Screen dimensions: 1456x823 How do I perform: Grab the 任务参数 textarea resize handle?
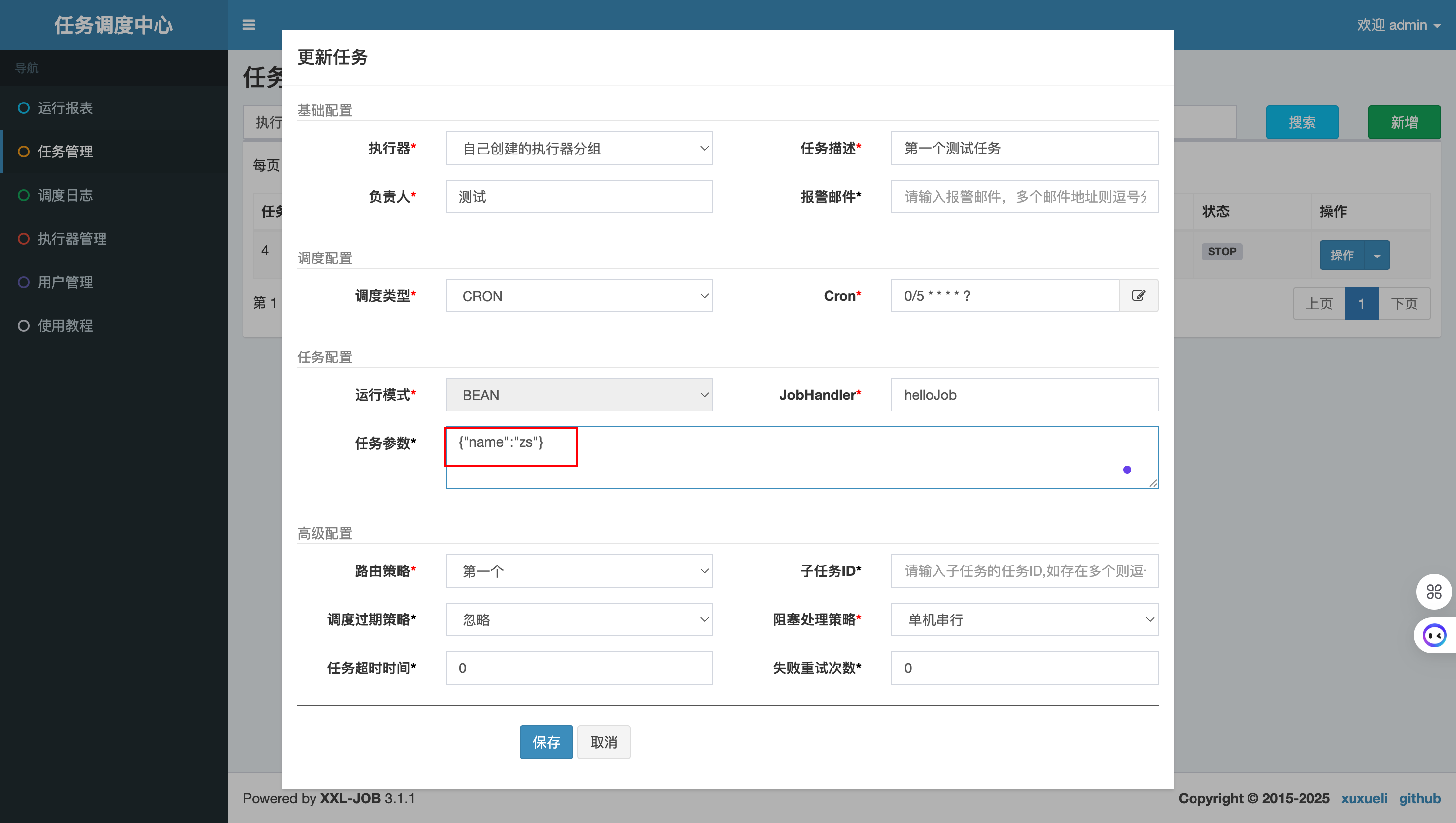pyautogui.click(x=1153, y=483)
